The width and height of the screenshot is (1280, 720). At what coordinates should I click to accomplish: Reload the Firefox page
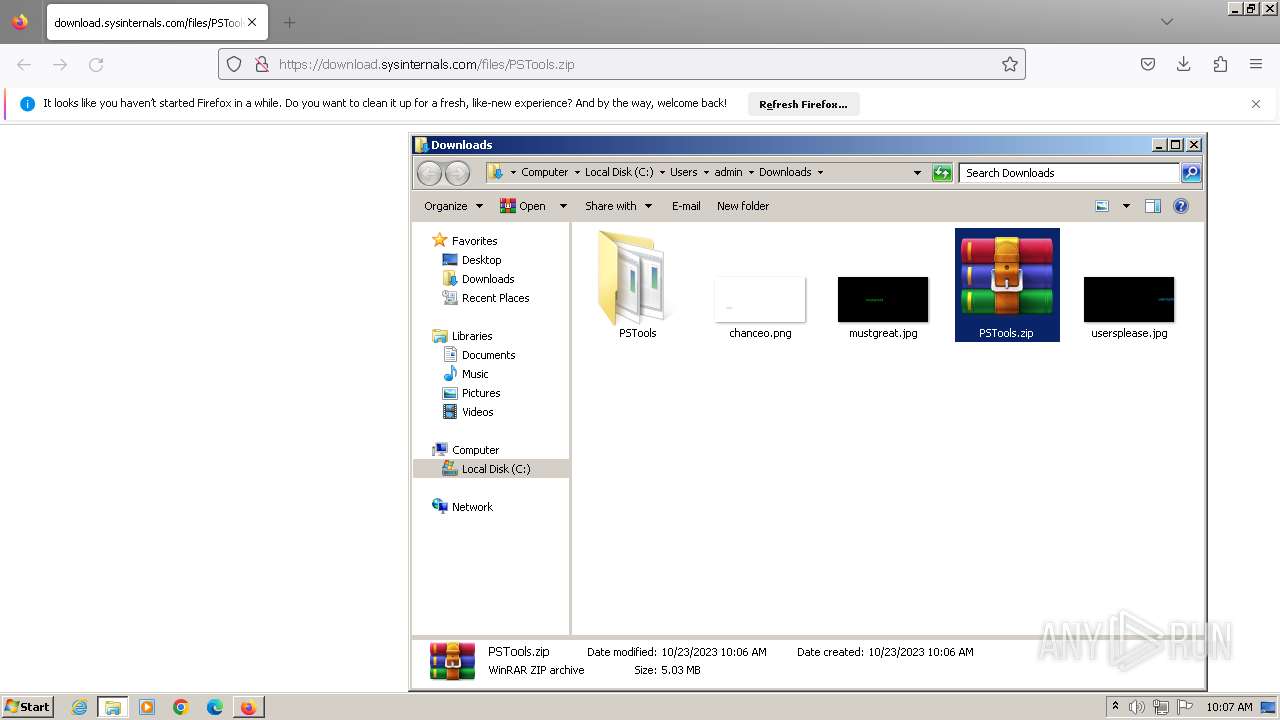pyautogui.click(x=96, y=64)
